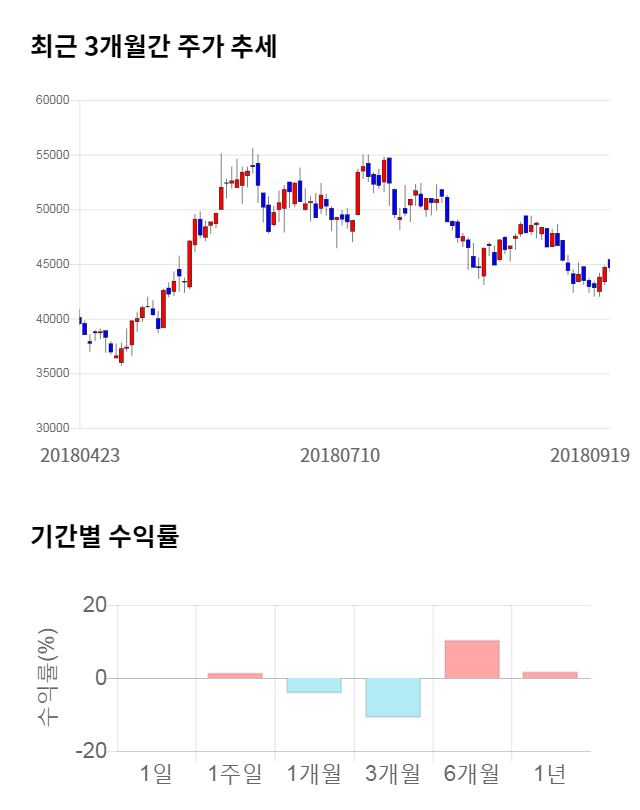Select the 3개월 period label
The width and height of the screenshot is (640, 810).
(393, 773)
